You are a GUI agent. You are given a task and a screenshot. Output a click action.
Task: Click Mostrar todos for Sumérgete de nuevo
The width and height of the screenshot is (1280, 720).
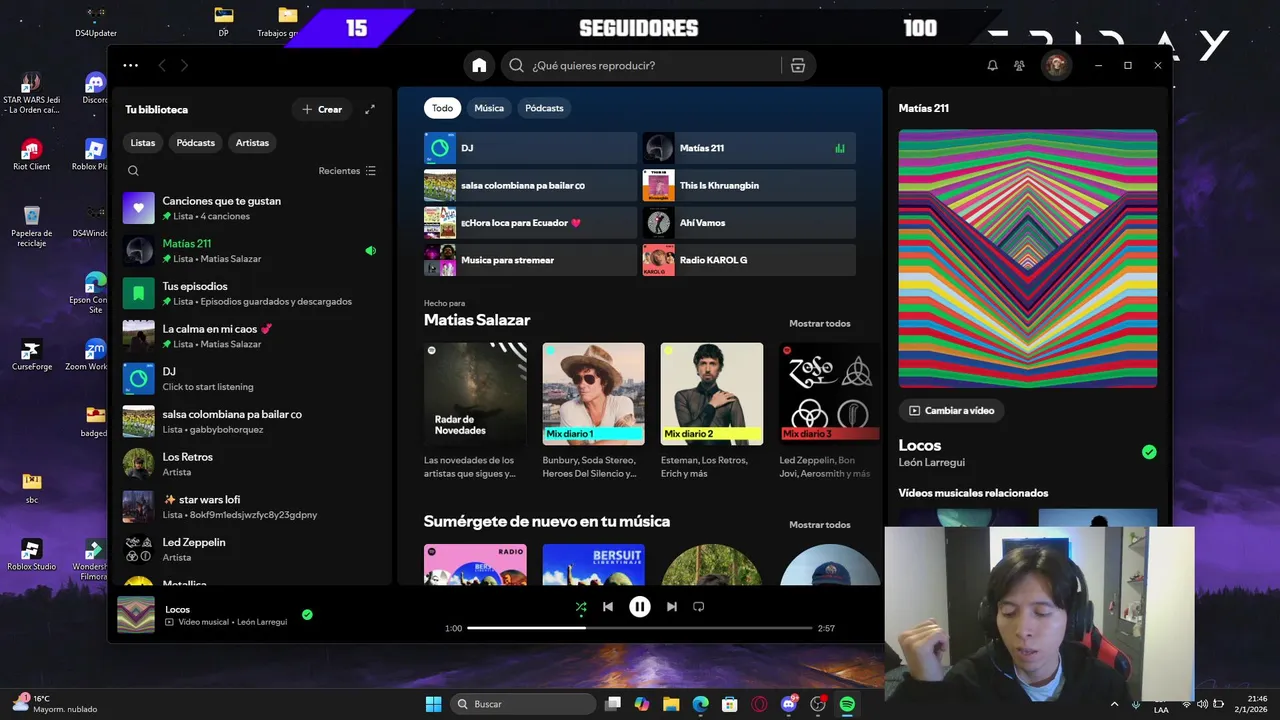click(x=820, y=524)
